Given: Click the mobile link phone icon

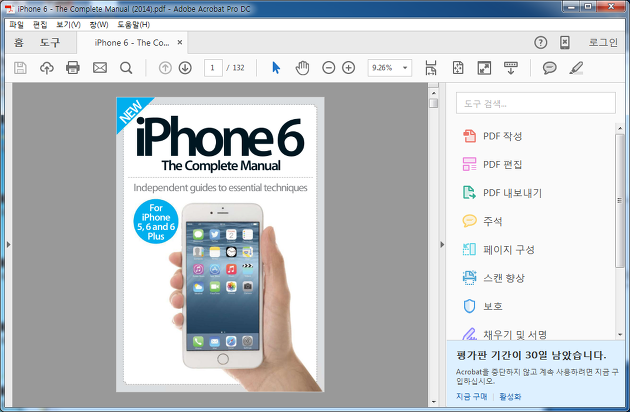Looking at the screenshot, I should pyautogui.click(x=565, y=42).
